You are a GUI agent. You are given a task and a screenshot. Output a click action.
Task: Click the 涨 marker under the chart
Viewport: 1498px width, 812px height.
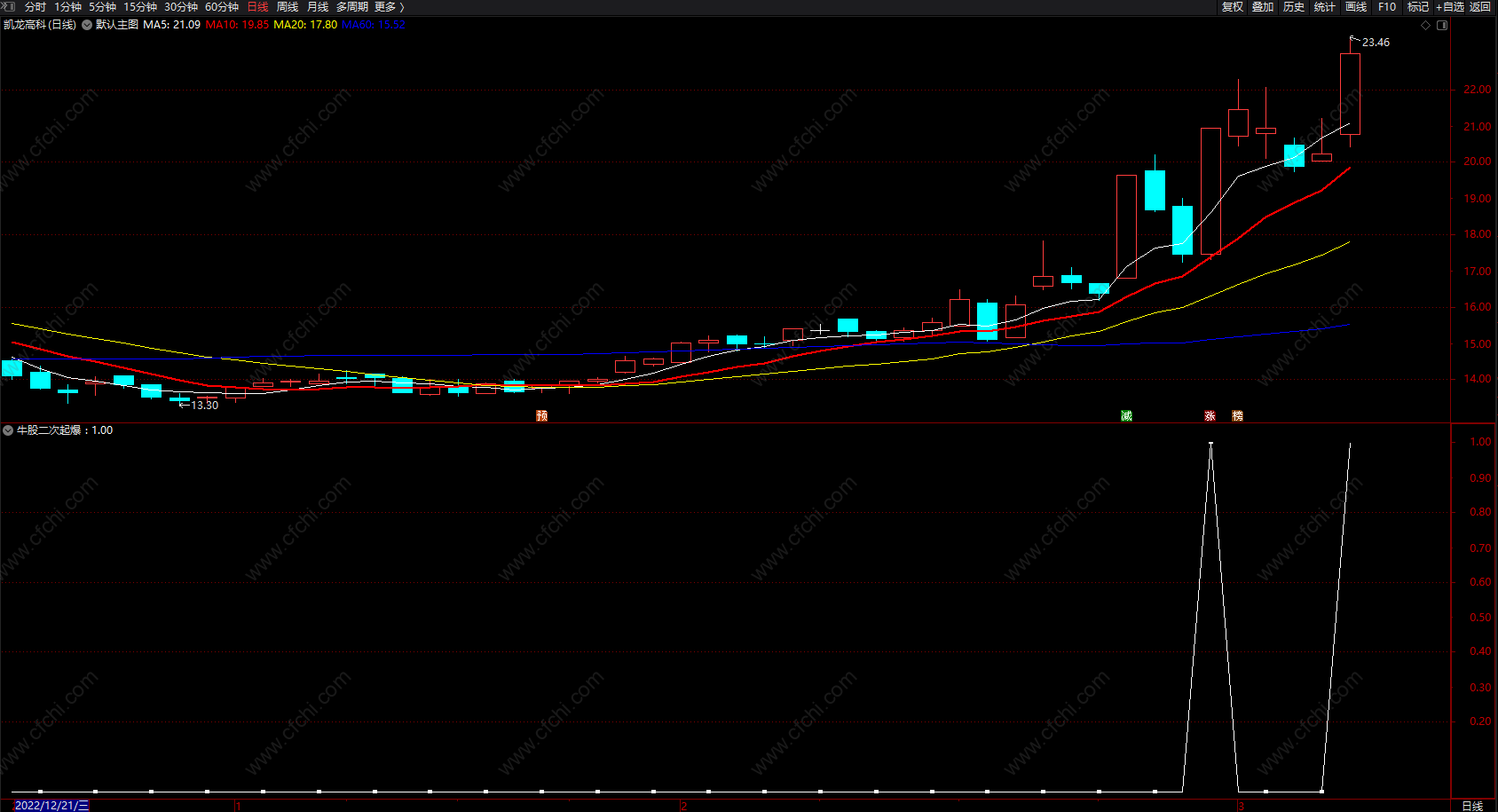pos(1210,415)
